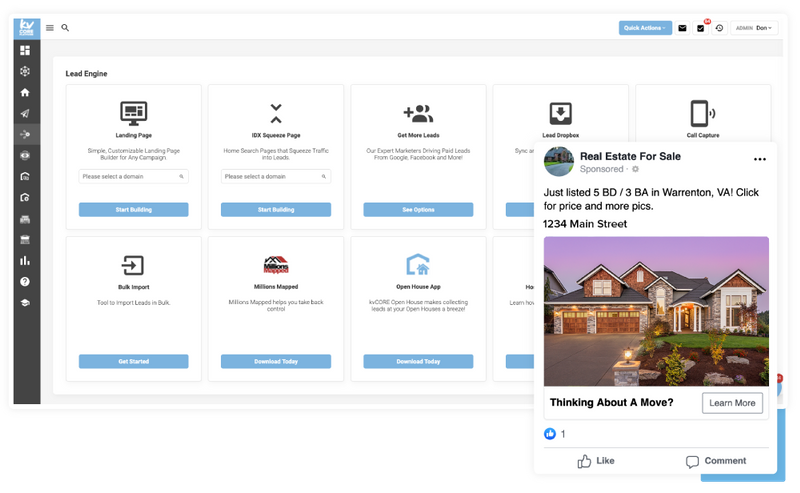Click the Real Estate For Sale page name

point(630,156)
